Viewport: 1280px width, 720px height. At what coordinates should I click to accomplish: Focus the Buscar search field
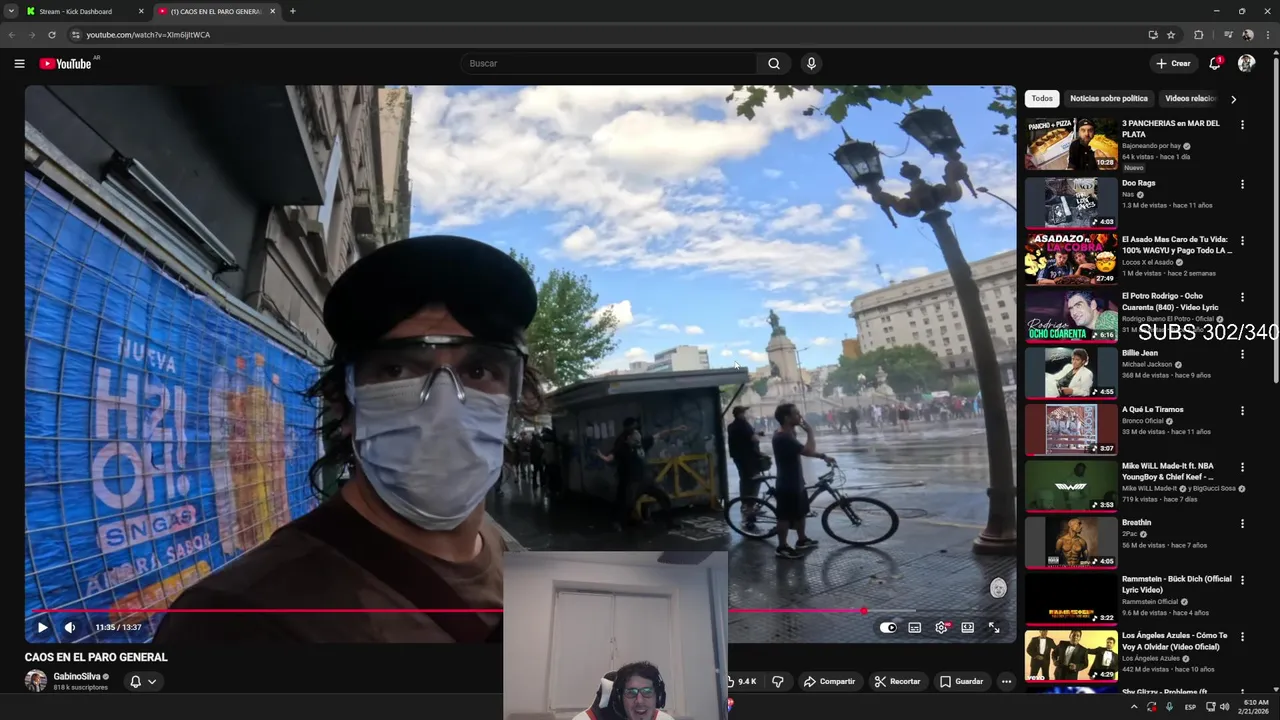[609, 63]
